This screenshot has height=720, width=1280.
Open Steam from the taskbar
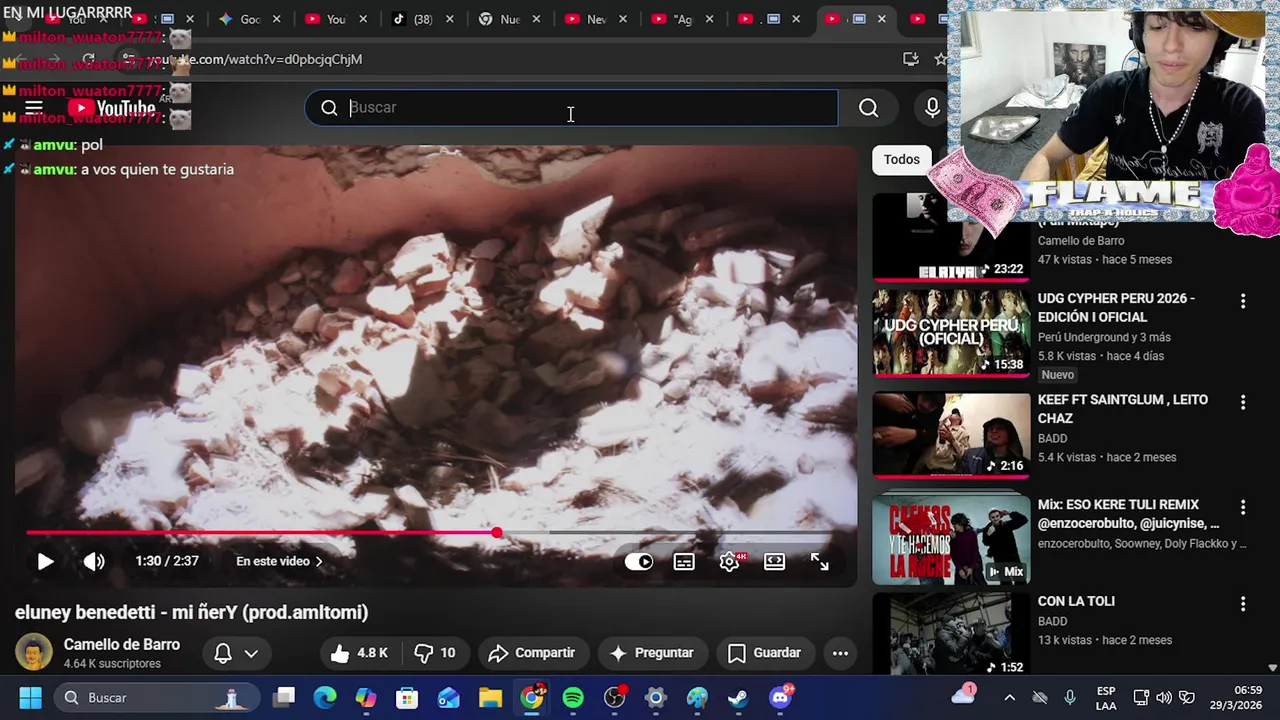738,698
